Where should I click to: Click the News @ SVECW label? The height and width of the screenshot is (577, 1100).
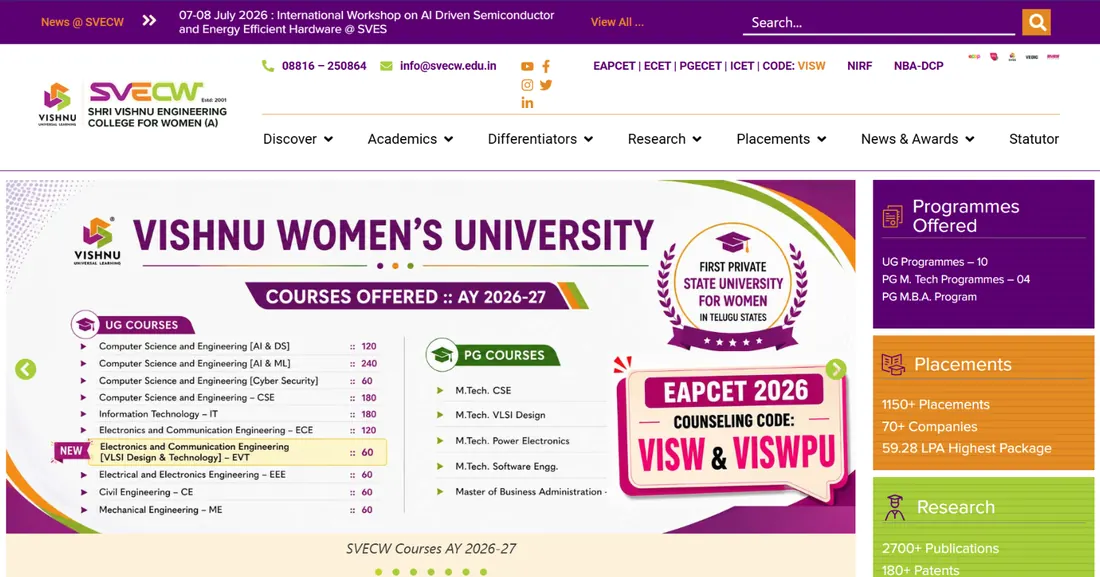point(82,22)
